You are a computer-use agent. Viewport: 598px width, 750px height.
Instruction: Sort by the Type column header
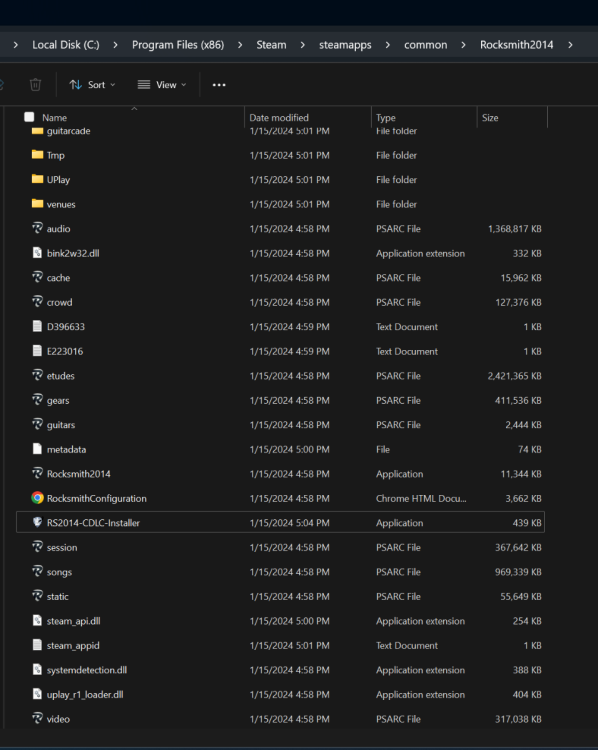click(x=386, y=118)
